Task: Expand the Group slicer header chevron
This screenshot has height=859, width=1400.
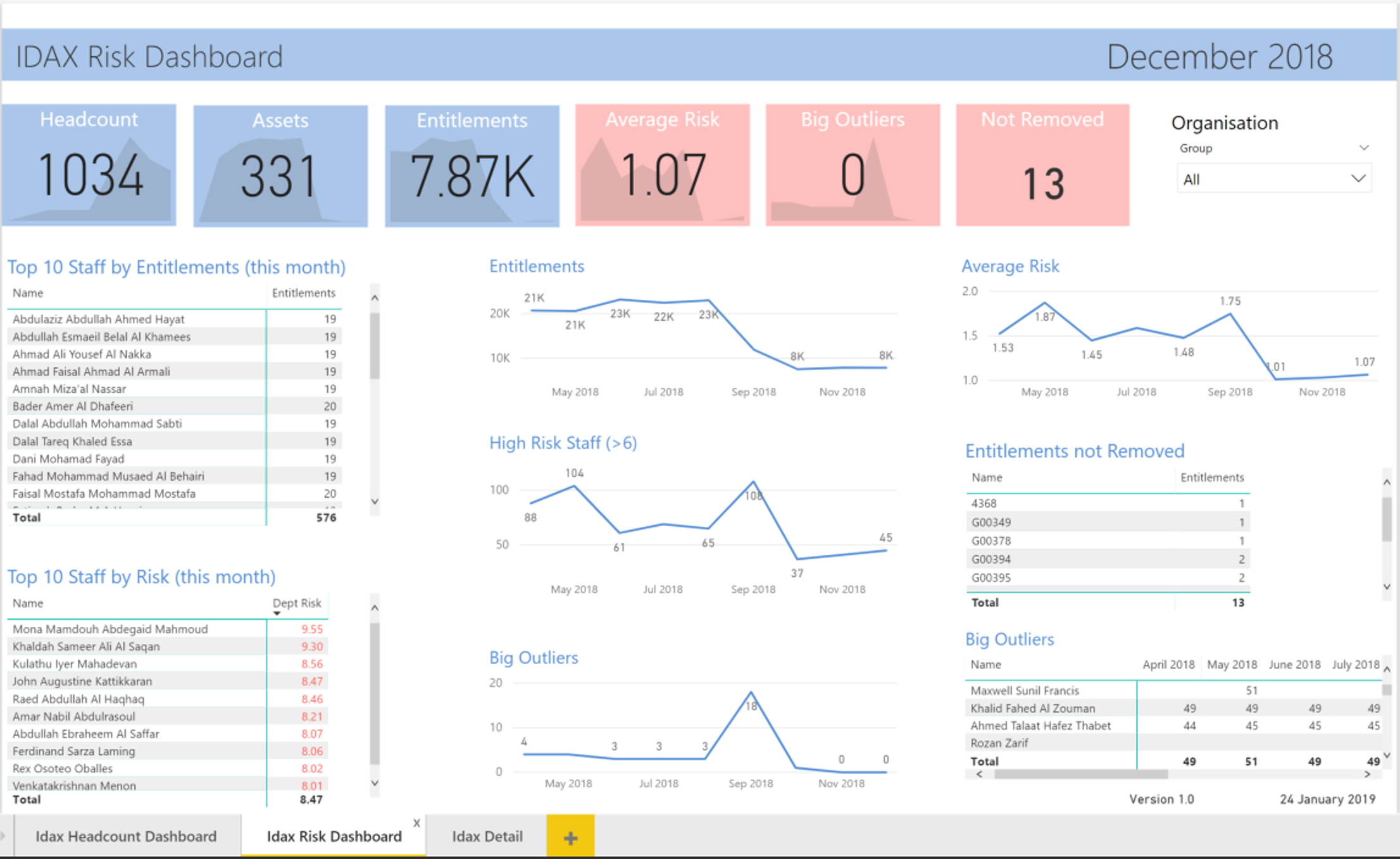Action: [1363, 148]
